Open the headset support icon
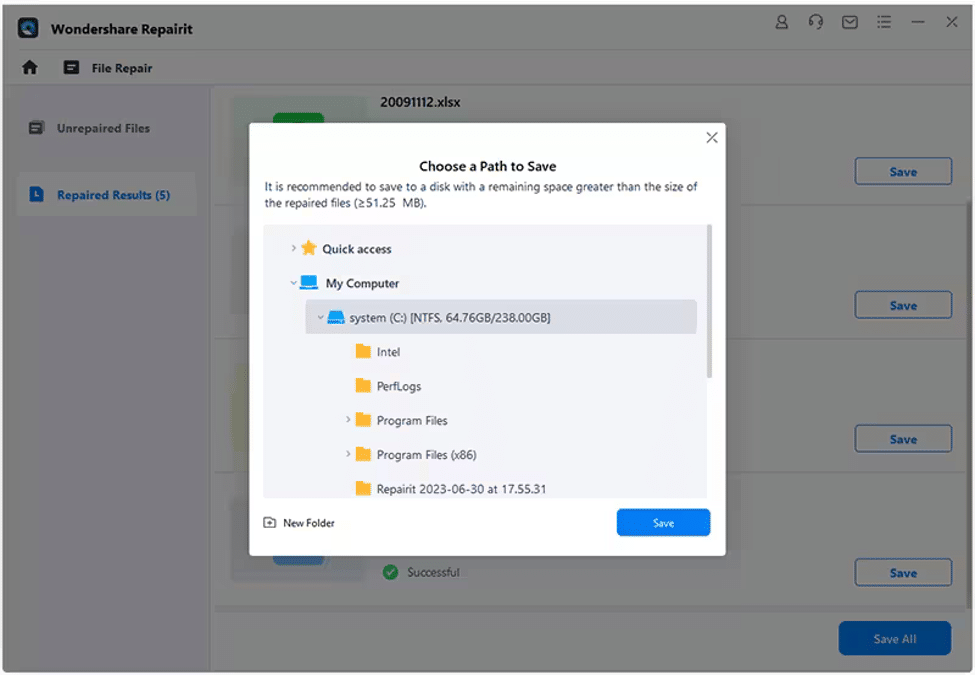This screenshot has height=675, width=977. coord(816,22)
